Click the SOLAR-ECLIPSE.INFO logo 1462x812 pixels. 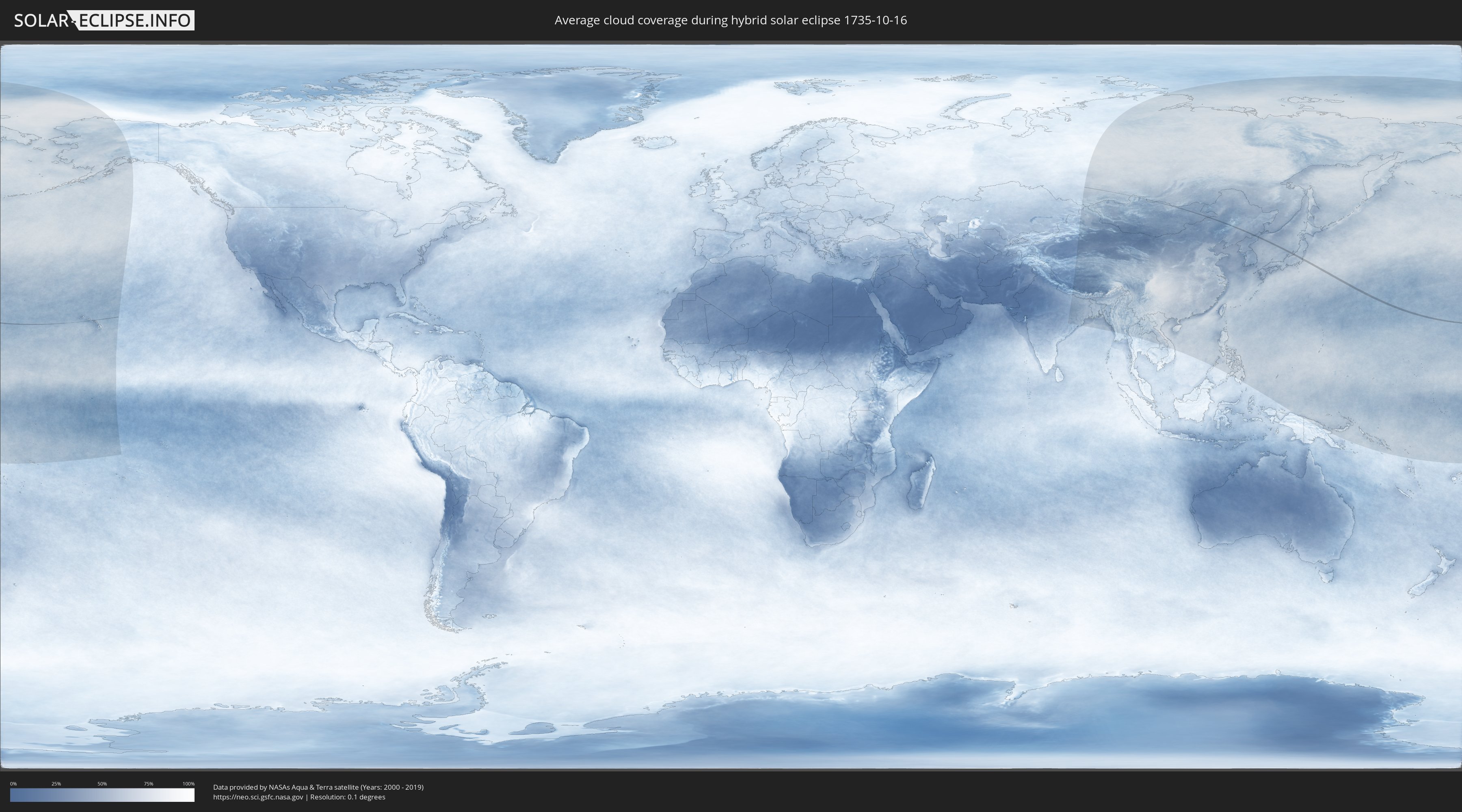click(104, 20)
